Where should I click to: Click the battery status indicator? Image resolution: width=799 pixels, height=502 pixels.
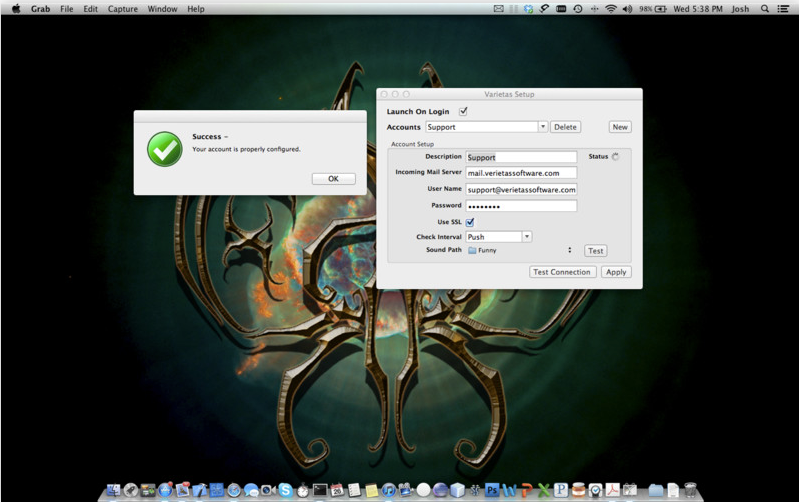653,9
